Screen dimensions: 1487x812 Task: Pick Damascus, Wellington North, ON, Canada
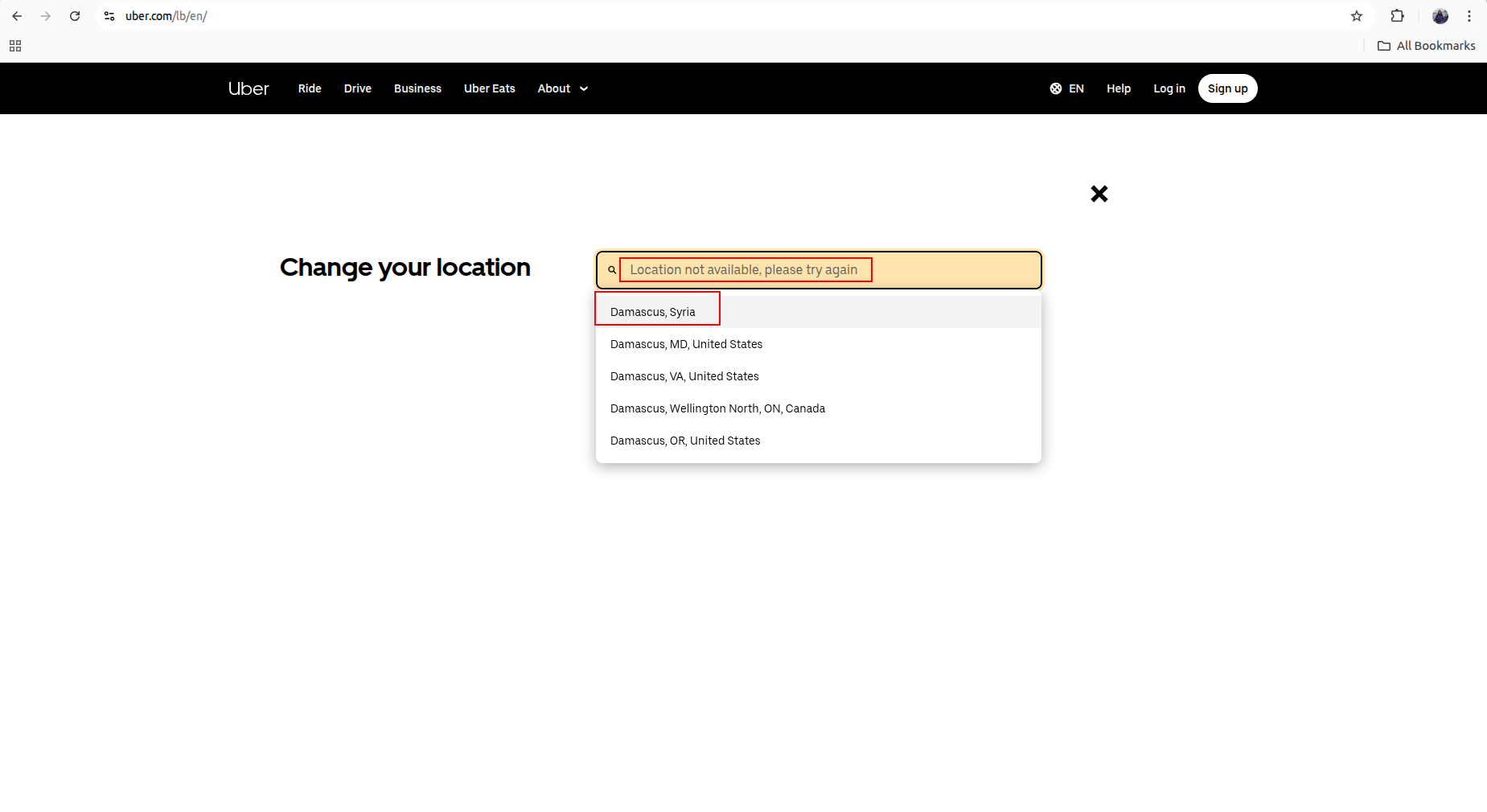[x=717, y=408]
